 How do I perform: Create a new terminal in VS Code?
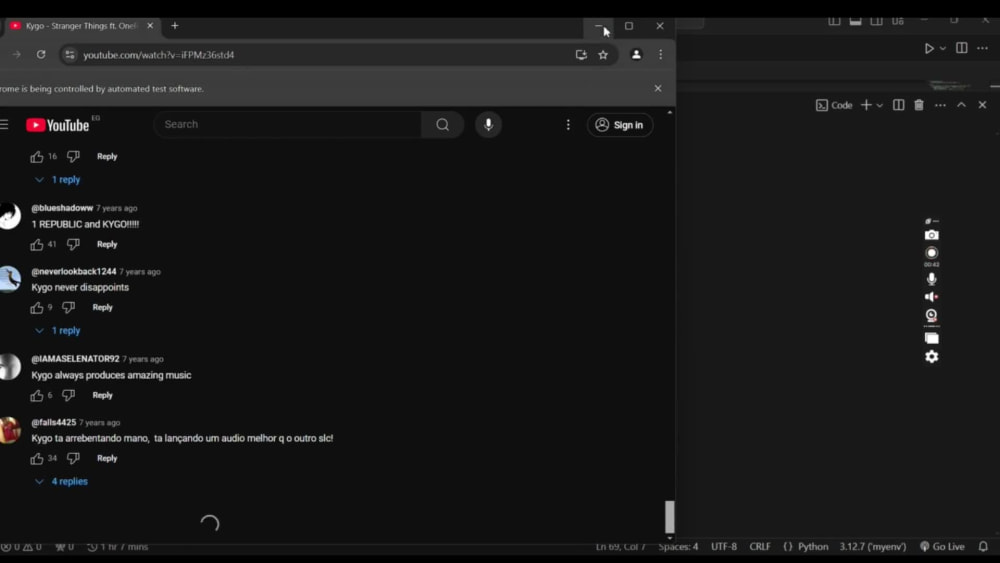tap(866, 105)
